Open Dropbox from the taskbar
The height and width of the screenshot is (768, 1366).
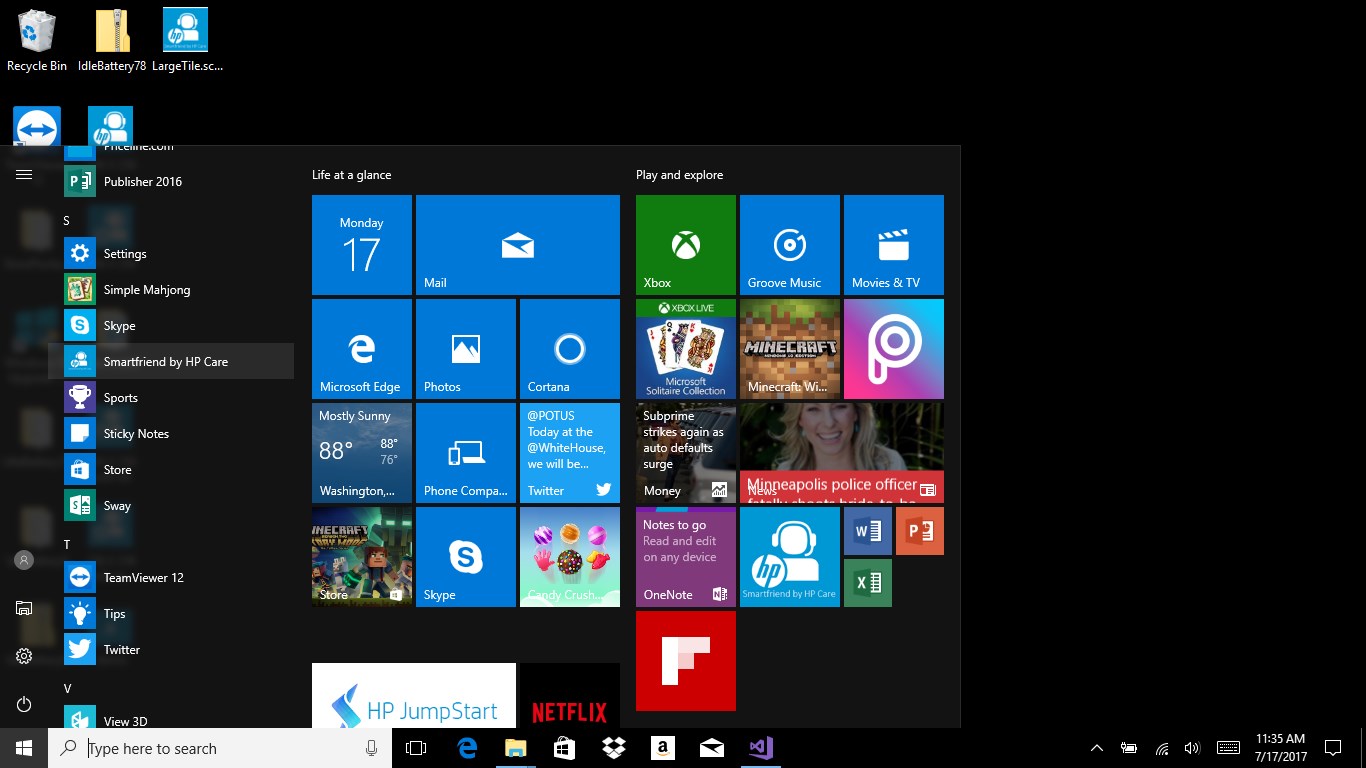point(614,748)
